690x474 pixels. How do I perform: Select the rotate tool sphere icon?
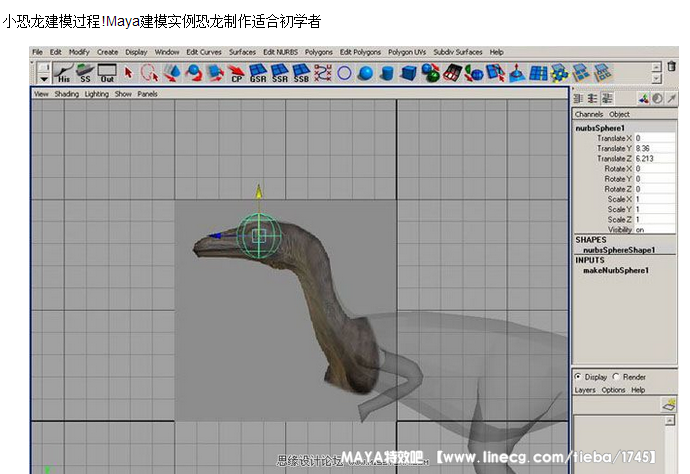(x=193, y=73)
